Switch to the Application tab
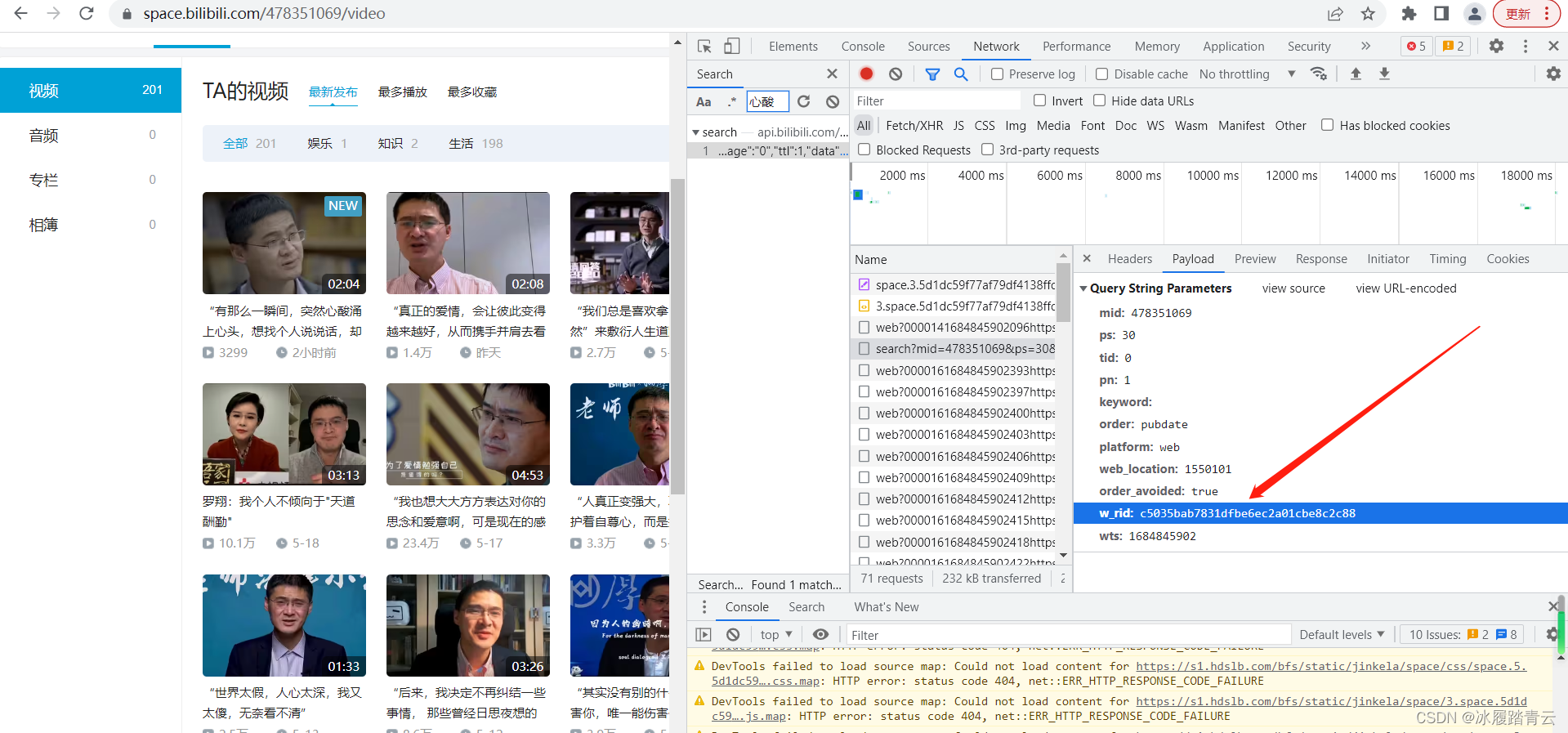This screenshot has height=733, width=1568. tap(1233, 47)
